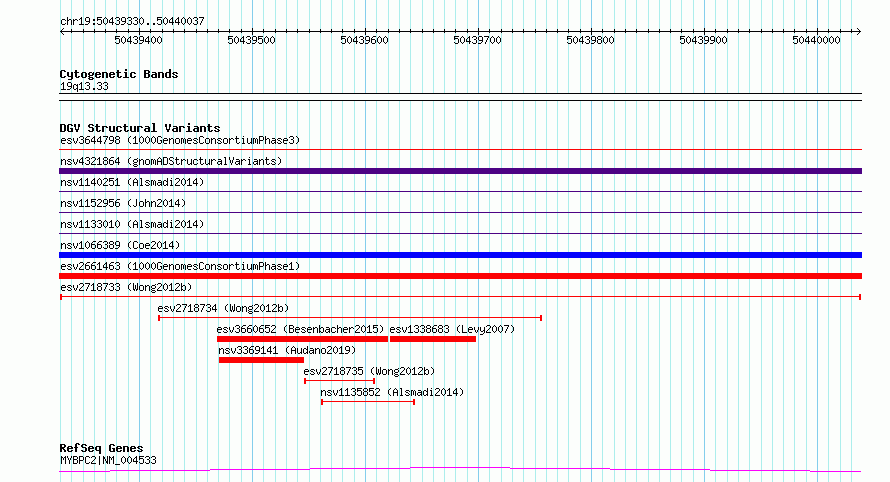The width and height of the screenshot is (890, 482).
Task: Click the chr19:50439330..50440037 region label
Action: [x=132, y=21]
